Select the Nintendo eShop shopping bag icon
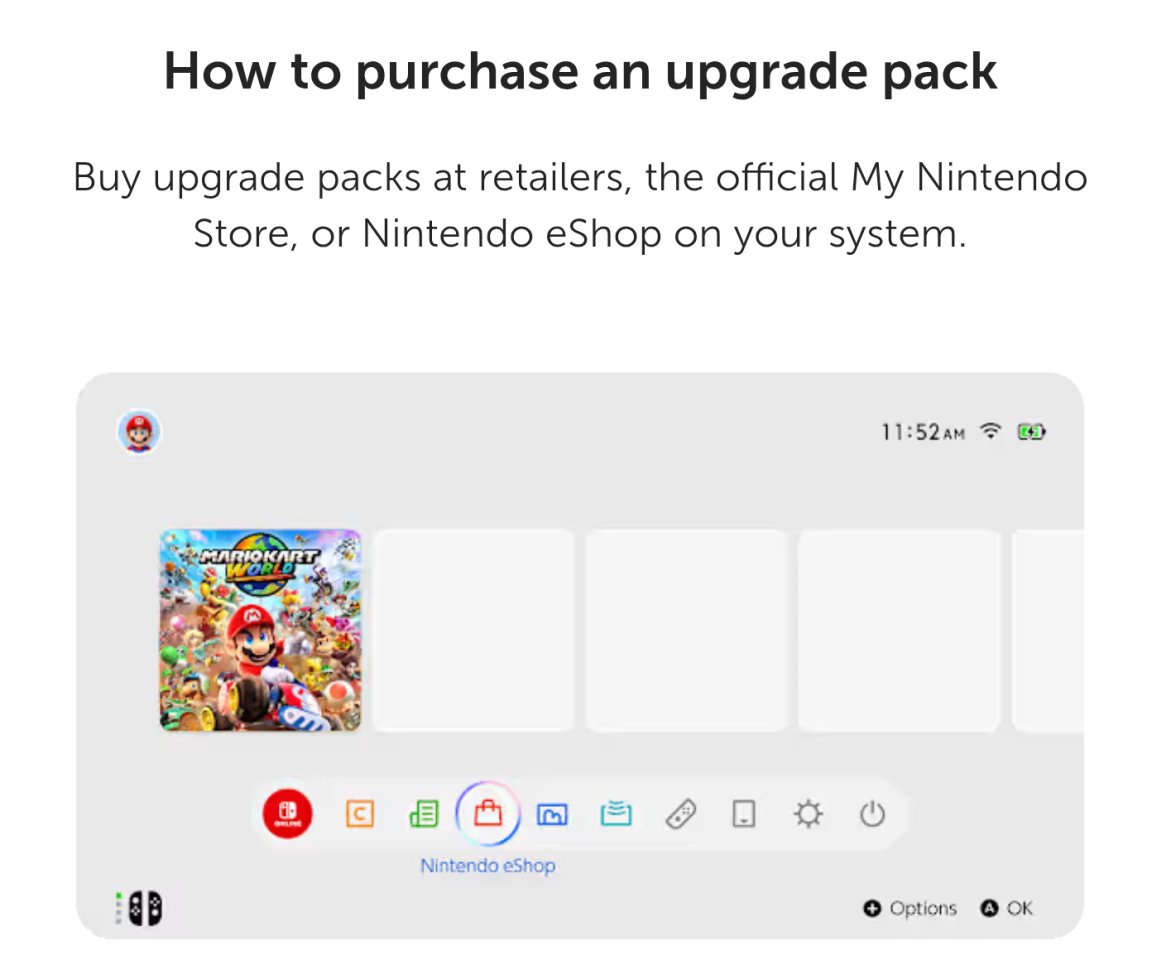This screenshot has width=1176, height=960. [488, 813]
